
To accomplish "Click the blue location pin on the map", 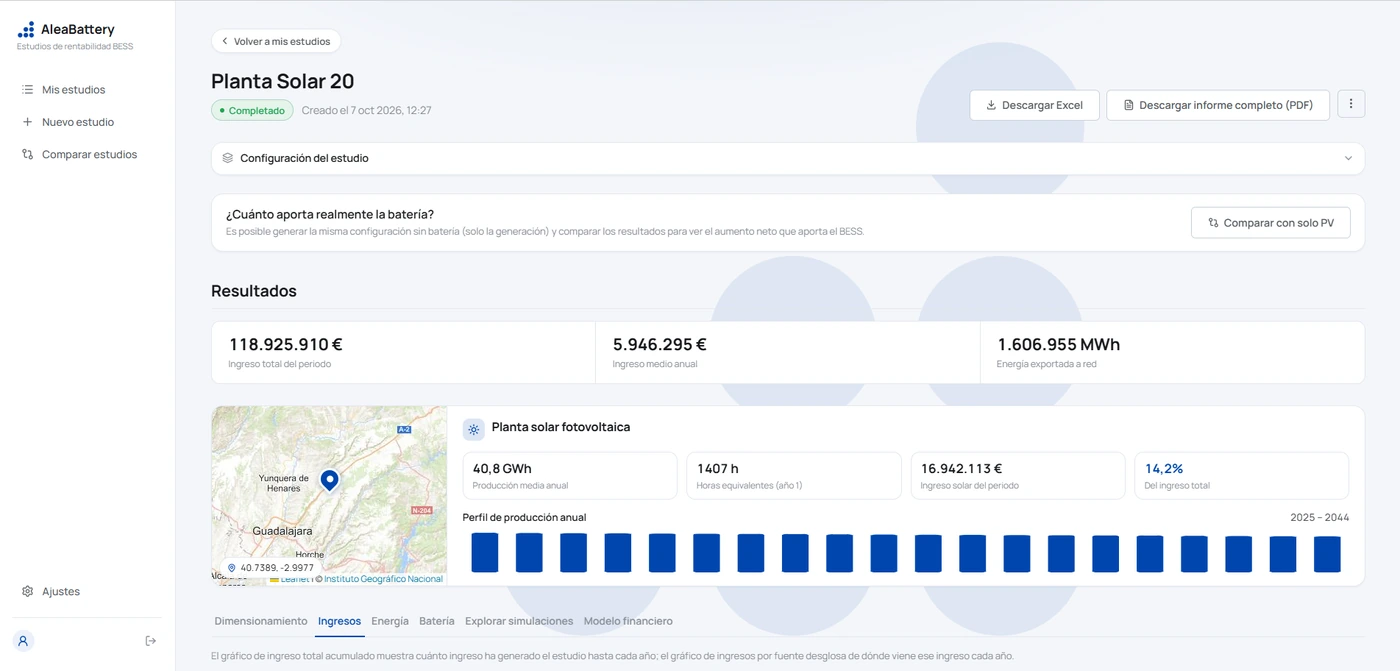I will point(329,481).
